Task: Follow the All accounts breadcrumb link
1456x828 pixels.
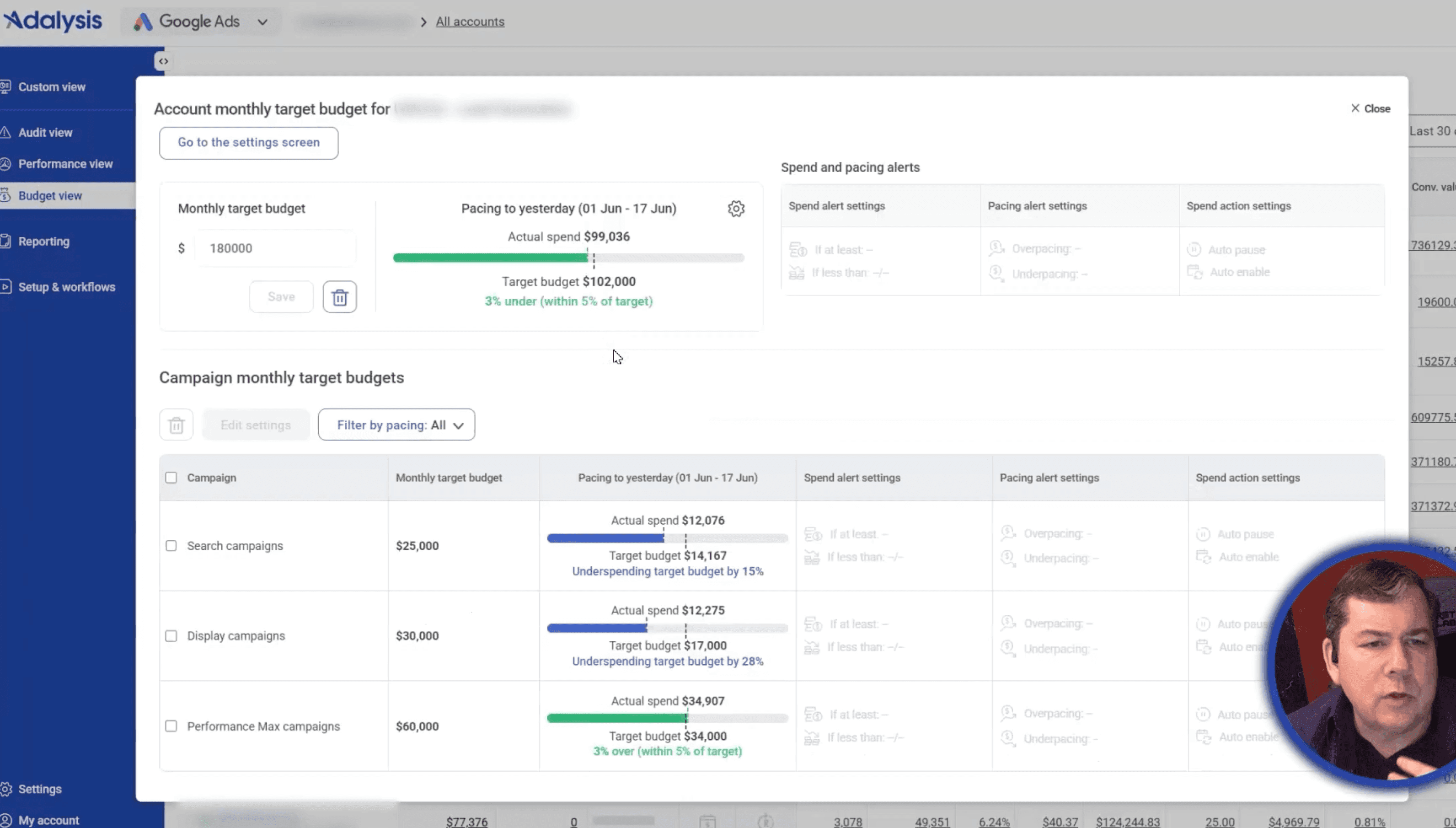Action: click(x=470, y=22)
